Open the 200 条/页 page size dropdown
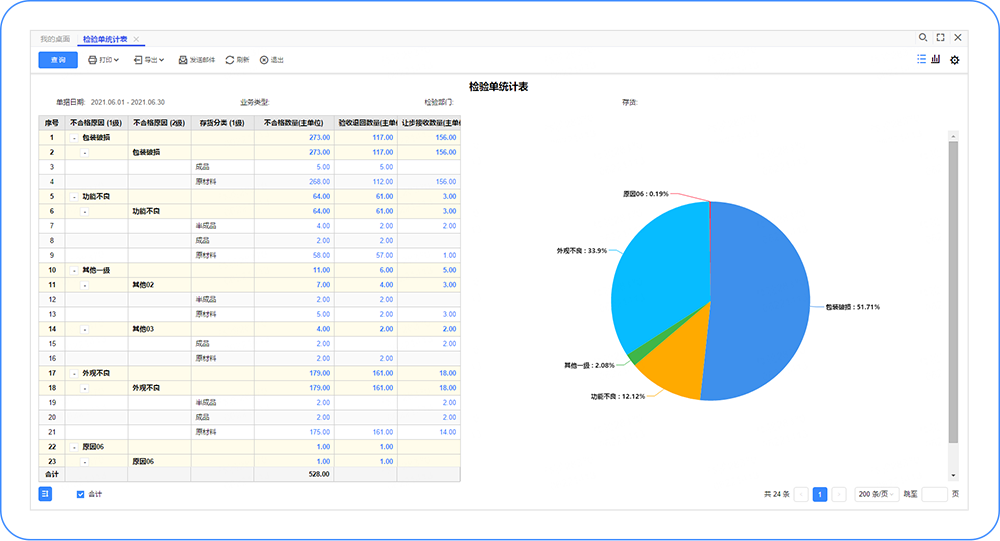The width and height of the screenshot is (1000, 541). tap(877, 494)
